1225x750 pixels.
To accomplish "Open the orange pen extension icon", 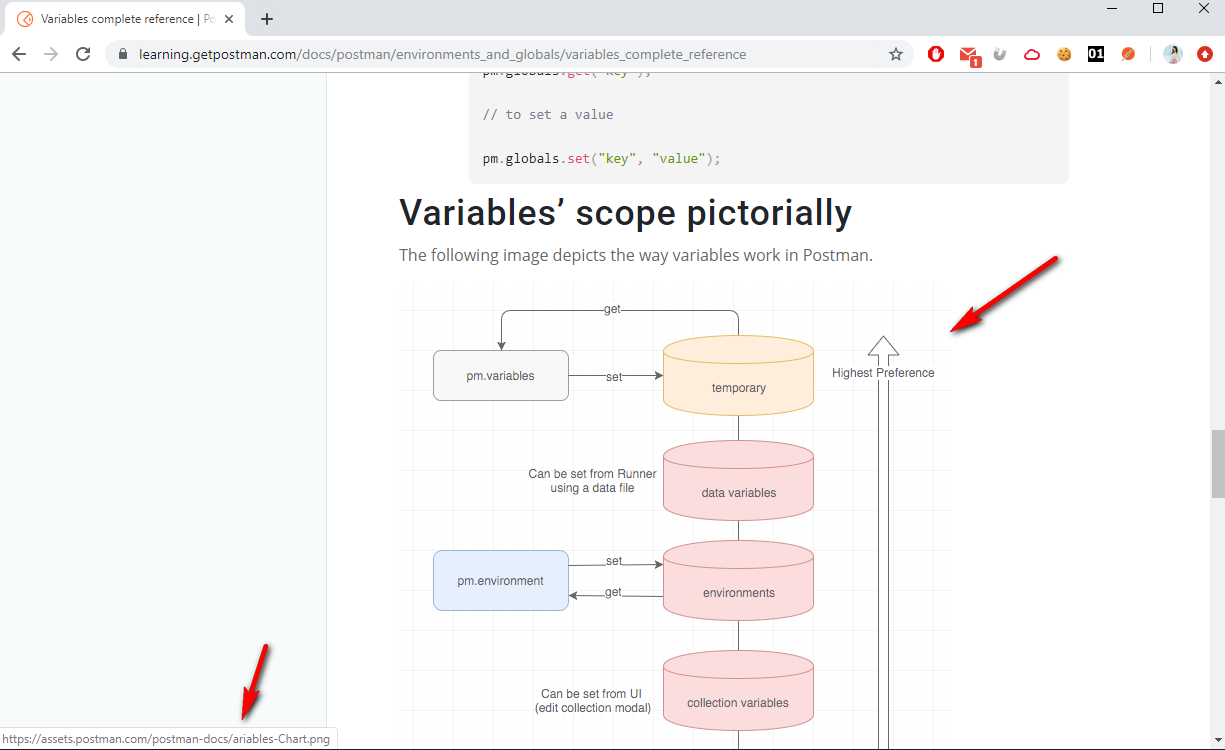I will click(1128, 54).
